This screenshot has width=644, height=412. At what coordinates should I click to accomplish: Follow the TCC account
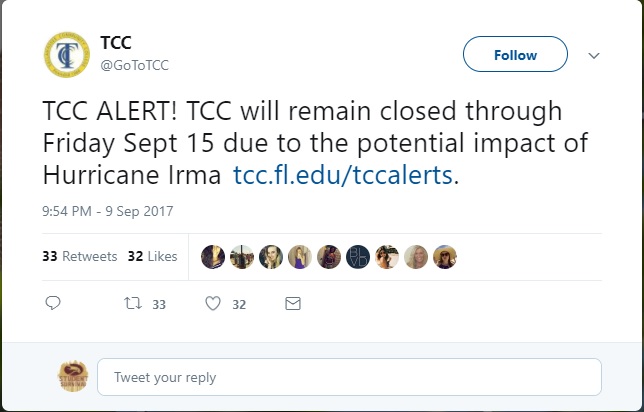tap(515, 54)
